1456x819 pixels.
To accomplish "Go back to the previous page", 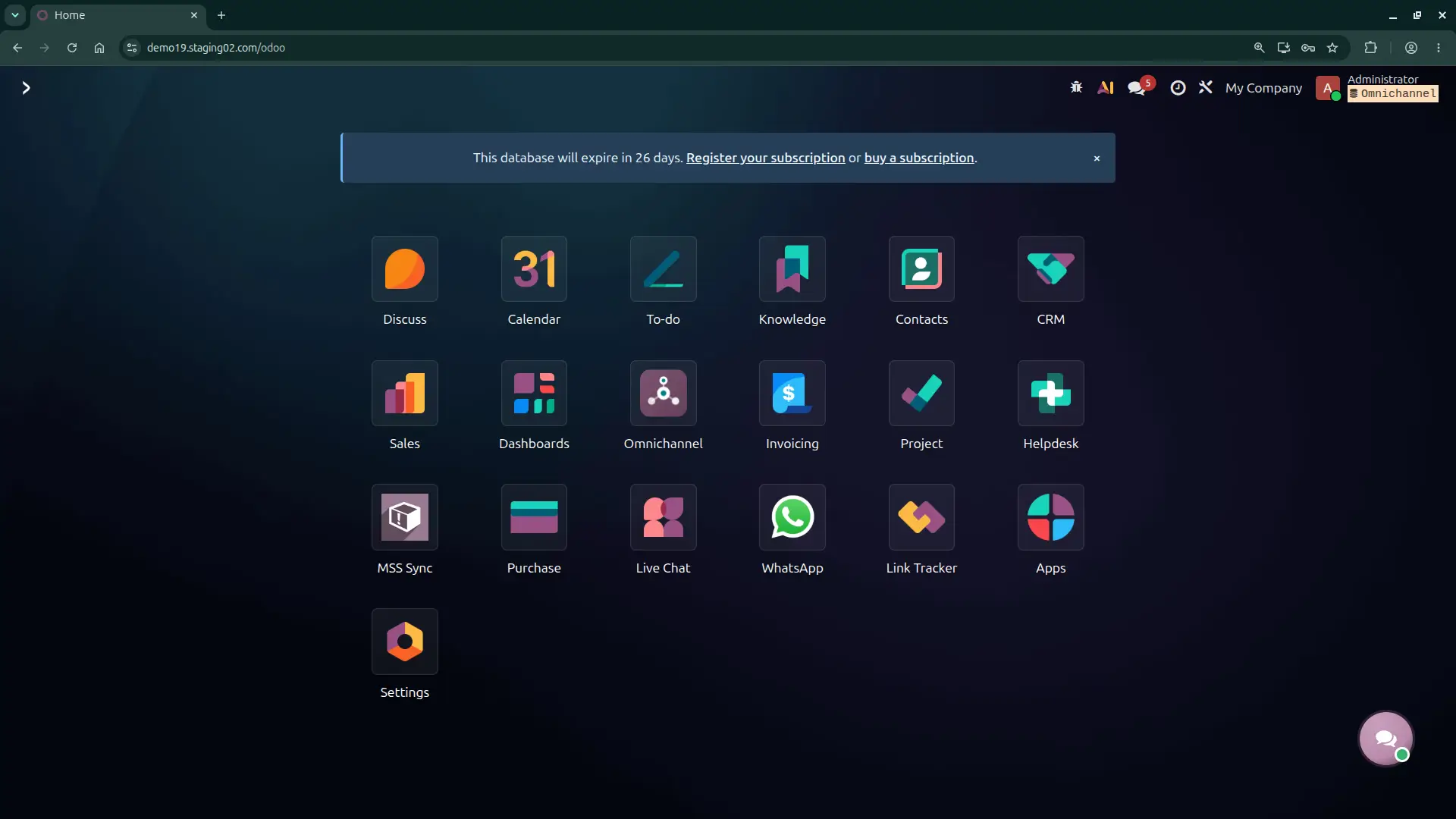I will [x=17, y=48].
